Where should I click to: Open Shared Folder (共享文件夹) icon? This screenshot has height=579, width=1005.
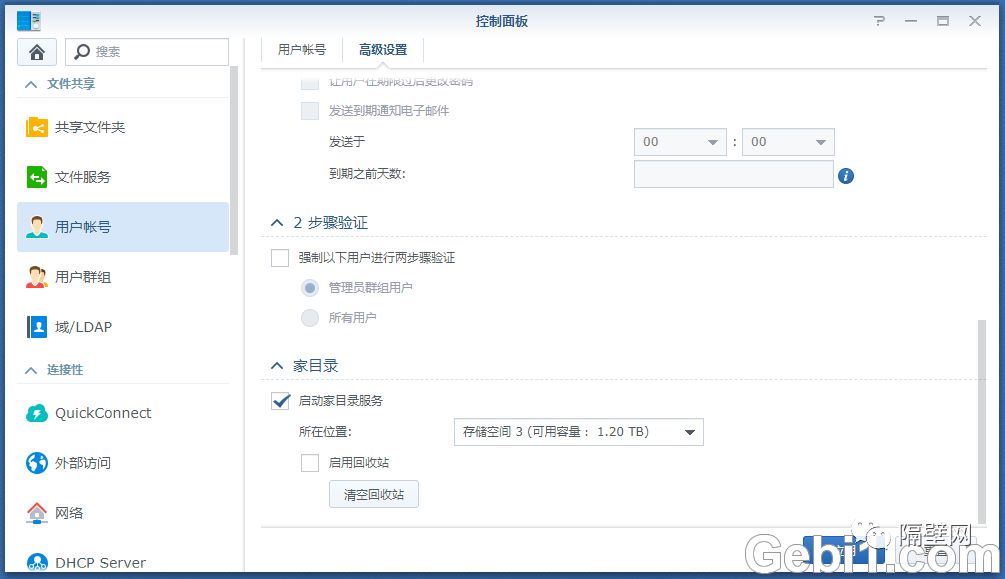click(x=37, y=127)
